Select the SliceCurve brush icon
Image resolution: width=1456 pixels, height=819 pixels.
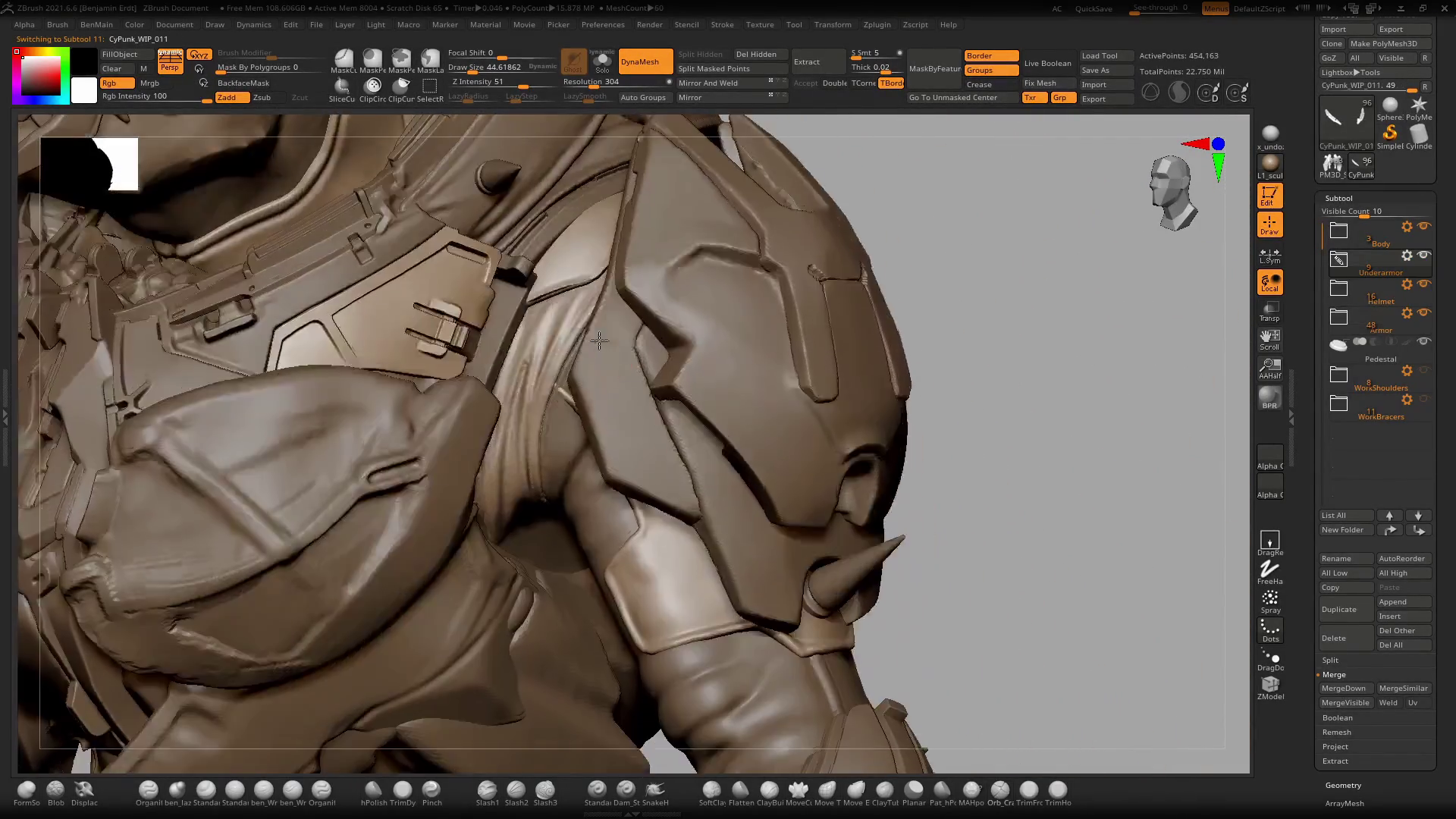[342, 89]
